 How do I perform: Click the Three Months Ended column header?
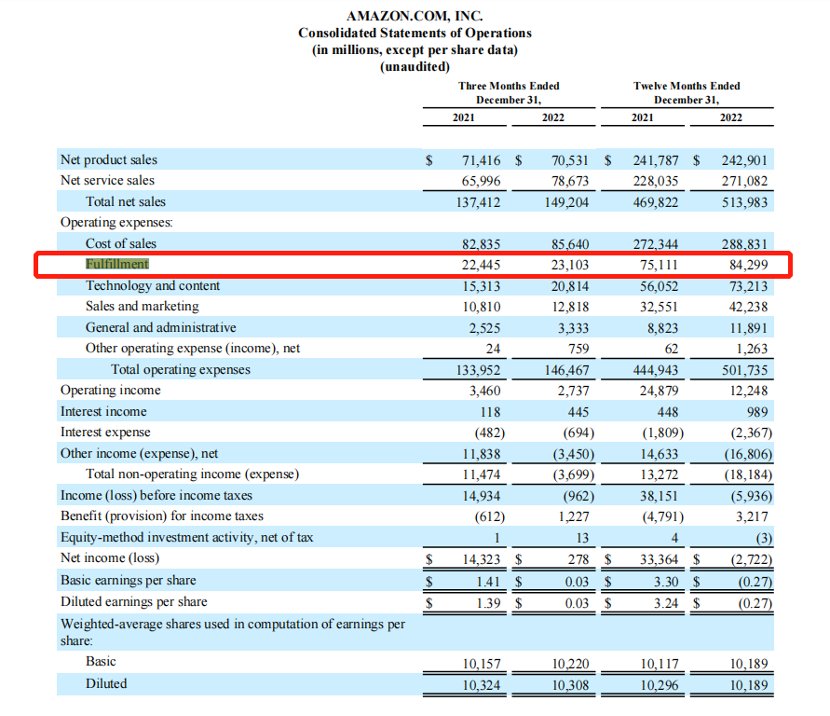tap(509, 93)
